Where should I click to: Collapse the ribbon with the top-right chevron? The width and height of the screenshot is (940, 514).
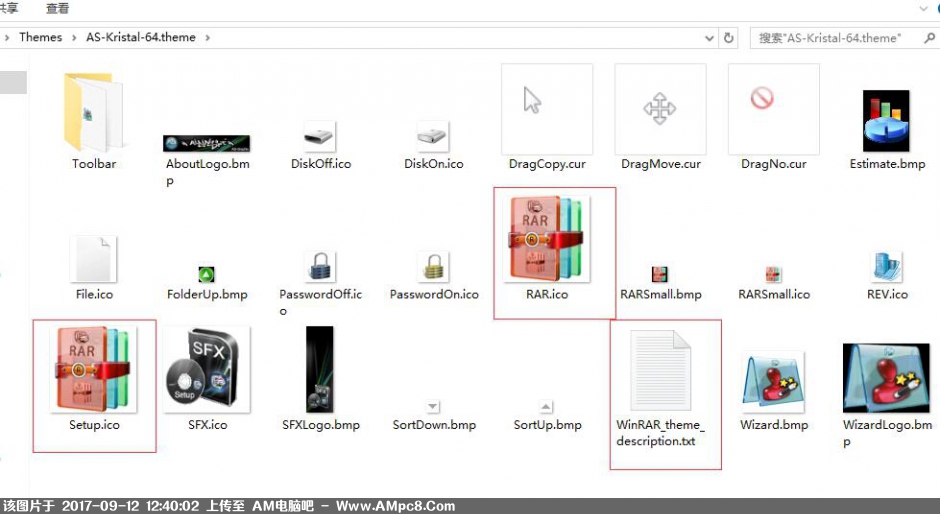click(924, 8)
